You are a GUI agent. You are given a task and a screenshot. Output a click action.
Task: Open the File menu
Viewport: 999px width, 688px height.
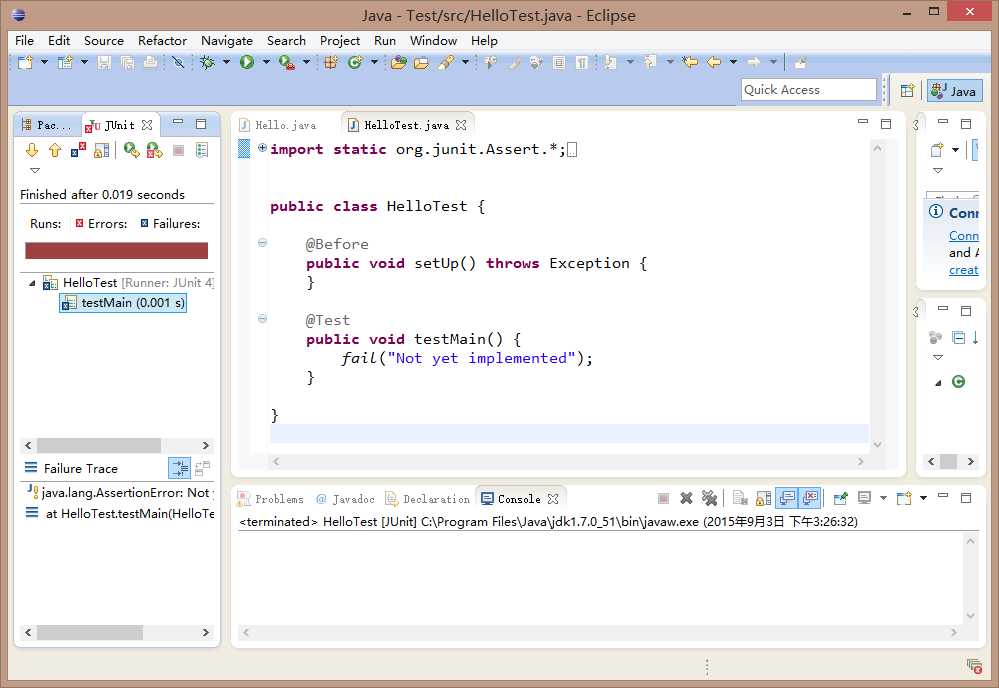24,40
